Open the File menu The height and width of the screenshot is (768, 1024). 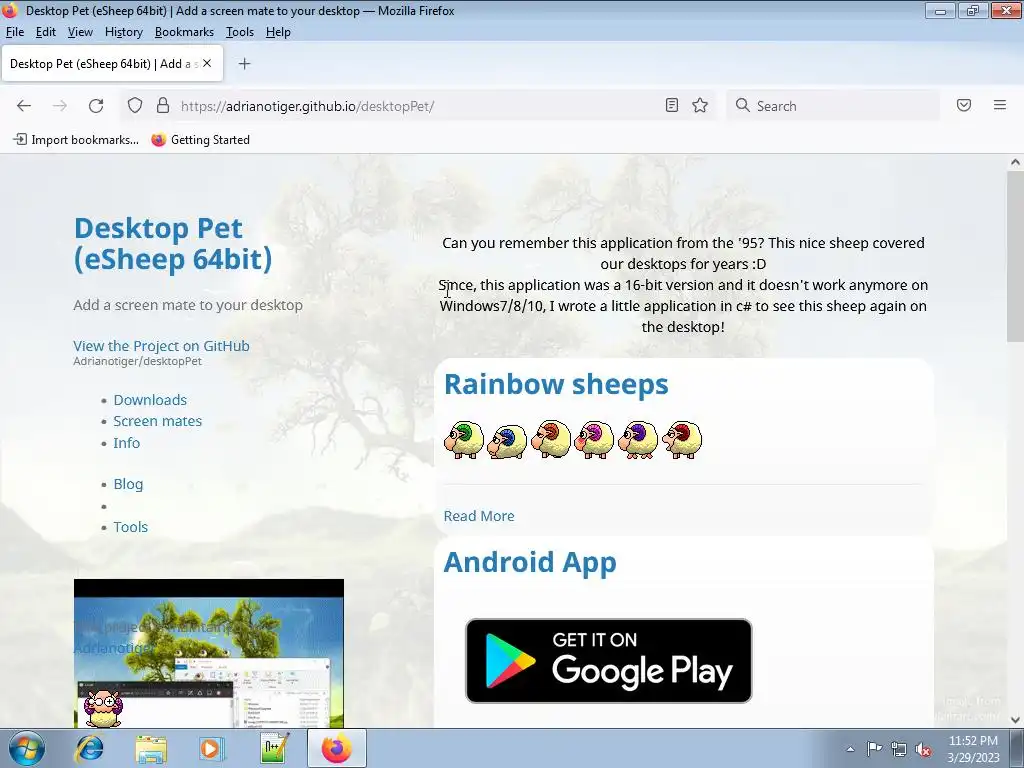click(x=14, y=32)
